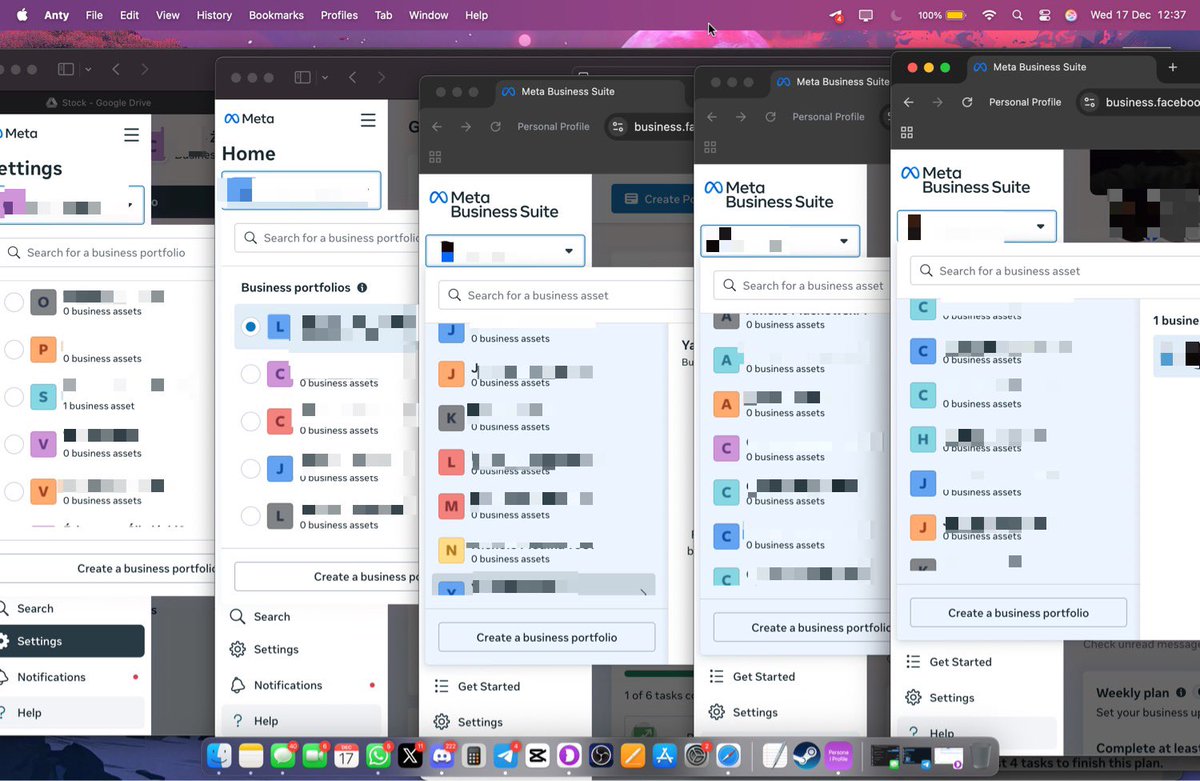Click Settings gear in frontmost window sidebar
Viewport: 1200px width, 781px height.
point(913,698)
